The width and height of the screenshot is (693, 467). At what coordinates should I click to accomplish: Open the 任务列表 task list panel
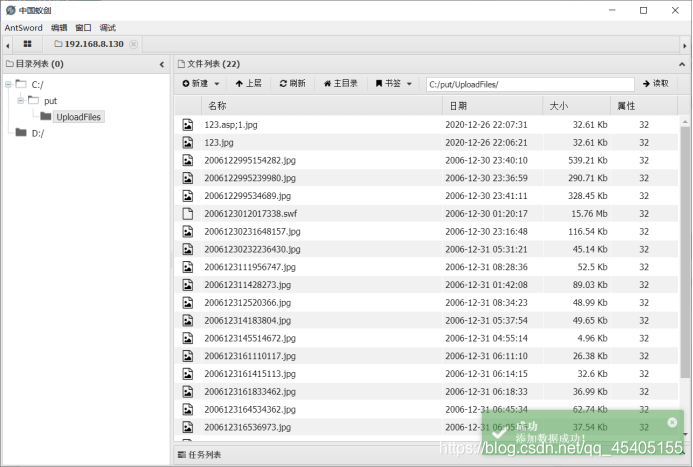click(199, 455)
